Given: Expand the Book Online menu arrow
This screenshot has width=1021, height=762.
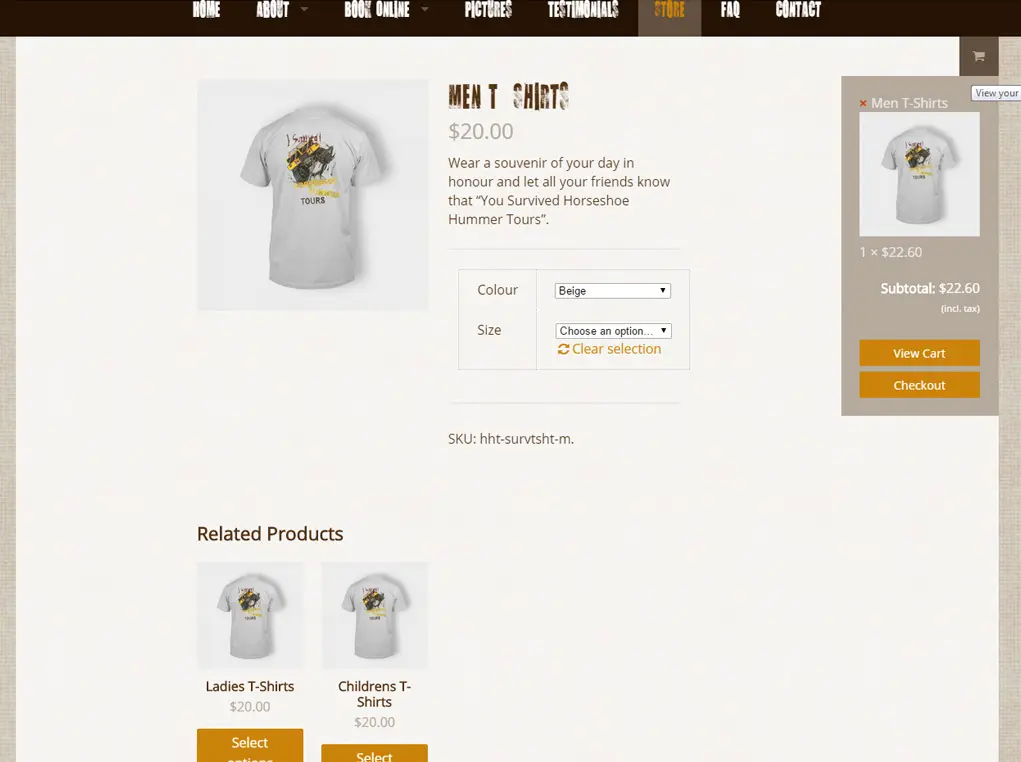Looking at the screenshot, I should (425, 9).
